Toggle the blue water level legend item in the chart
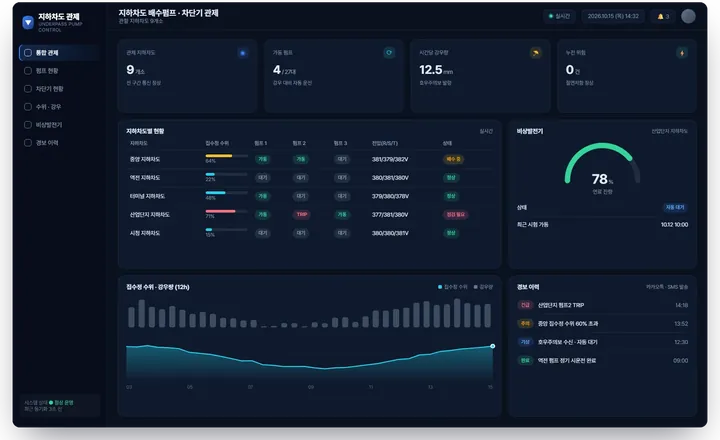720x440 pixels. (452, 287)
